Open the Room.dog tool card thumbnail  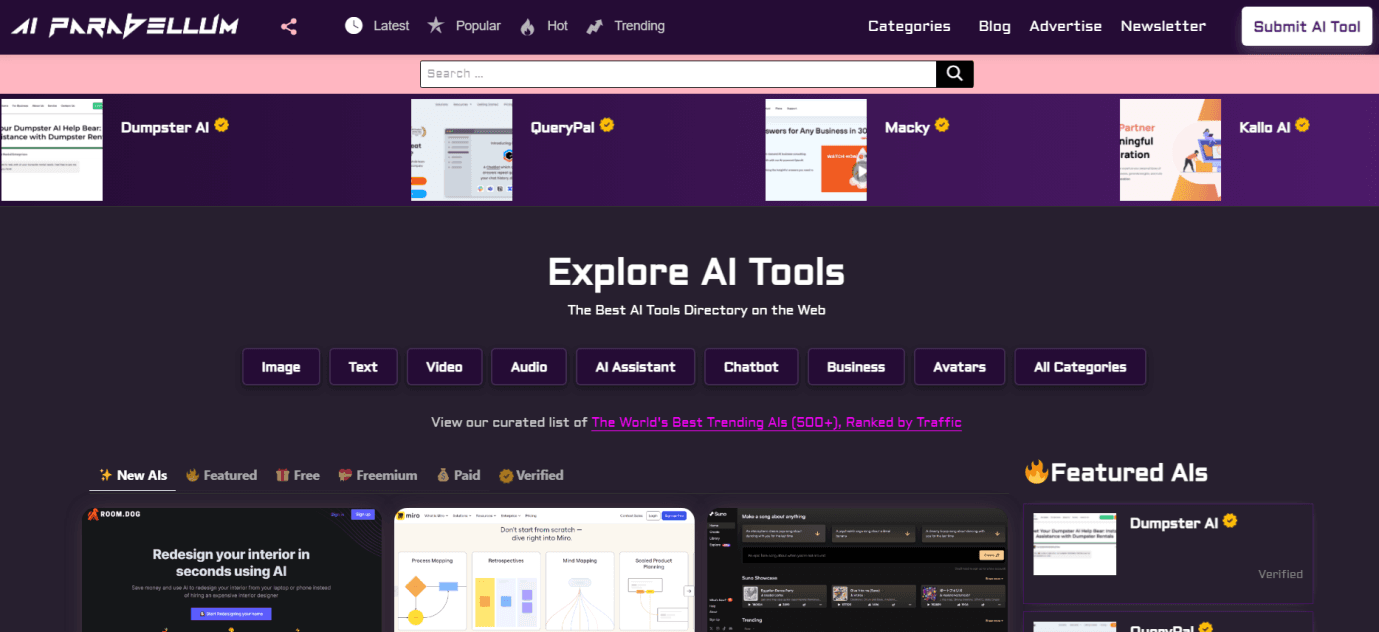(232, 569)
